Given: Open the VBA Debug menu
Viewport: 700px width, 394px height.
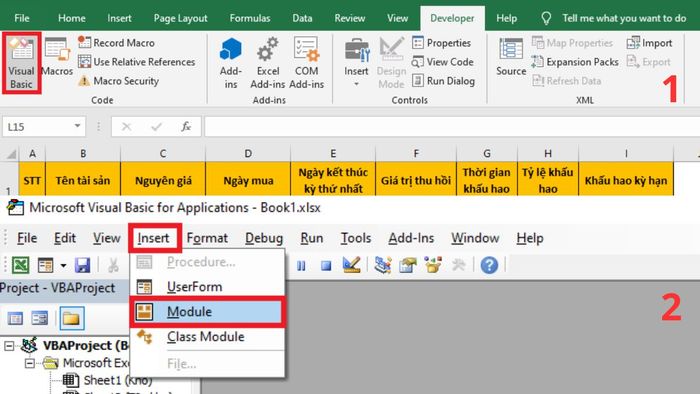Looking at the screenshot, I should click(264, 238).
